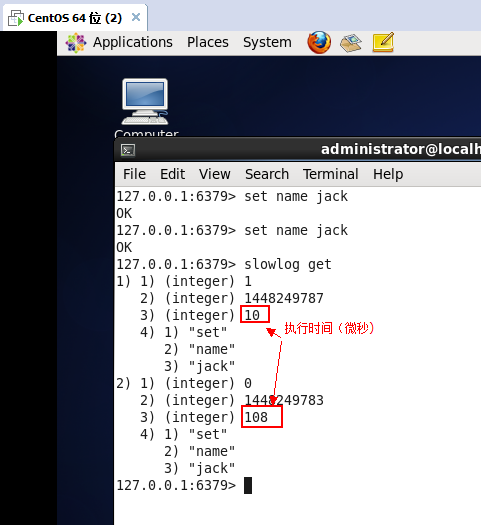Click the second OK response line
This screenshot has height=525, width=481.
click(x=124, y=247)
